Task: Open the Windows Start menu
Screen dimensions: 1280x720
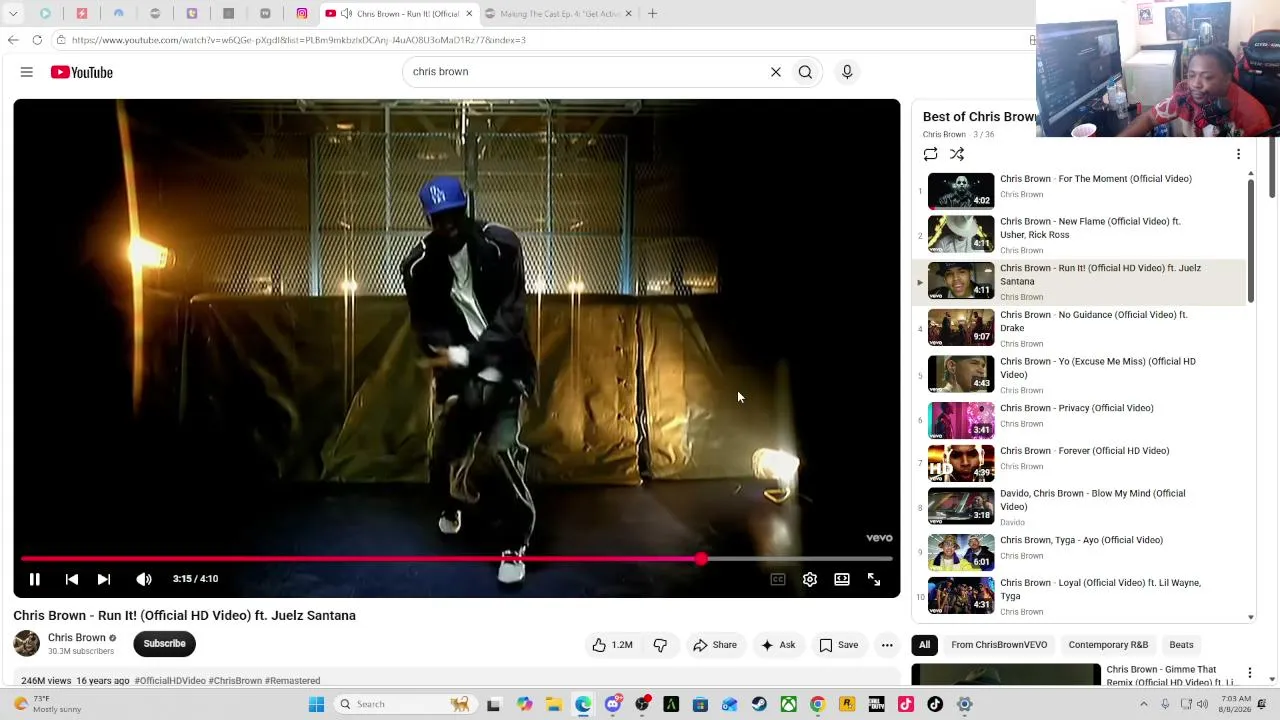Action: [x=316, y=704]
